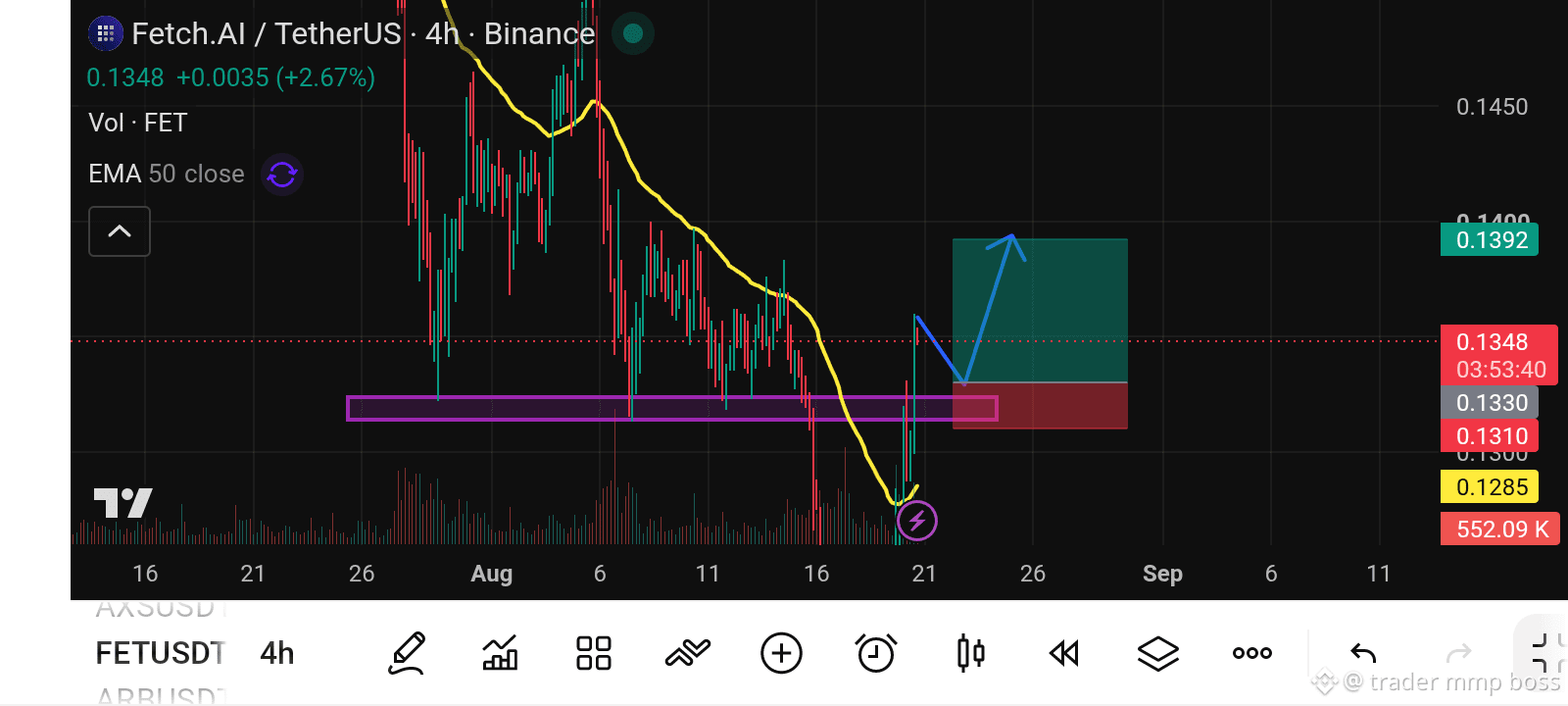Click the yellow 0.1285 EMA price label

click(1490, 486)
